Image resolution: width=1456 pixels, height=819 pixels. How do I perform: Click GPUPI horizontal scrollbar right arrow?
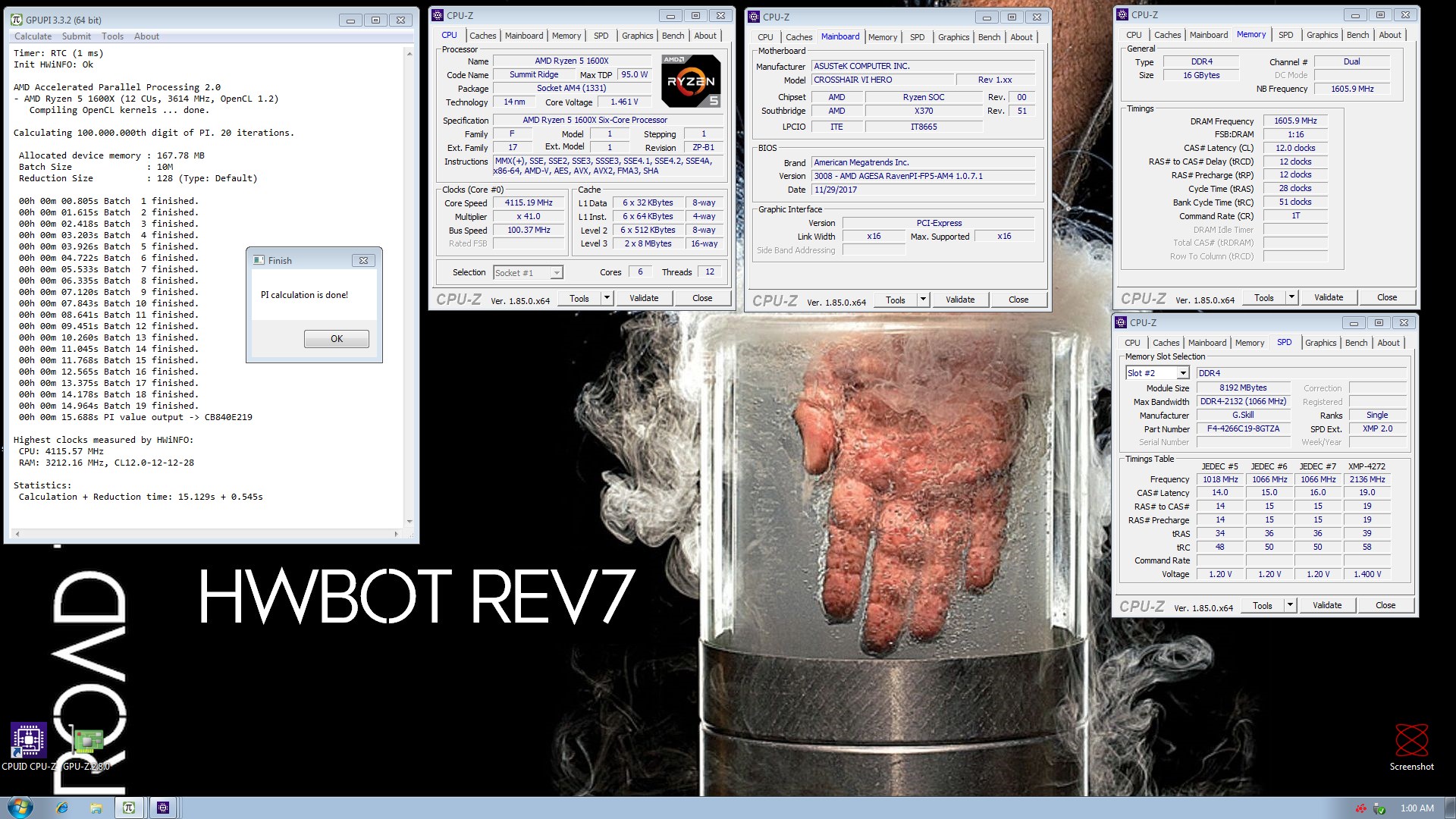396,534
